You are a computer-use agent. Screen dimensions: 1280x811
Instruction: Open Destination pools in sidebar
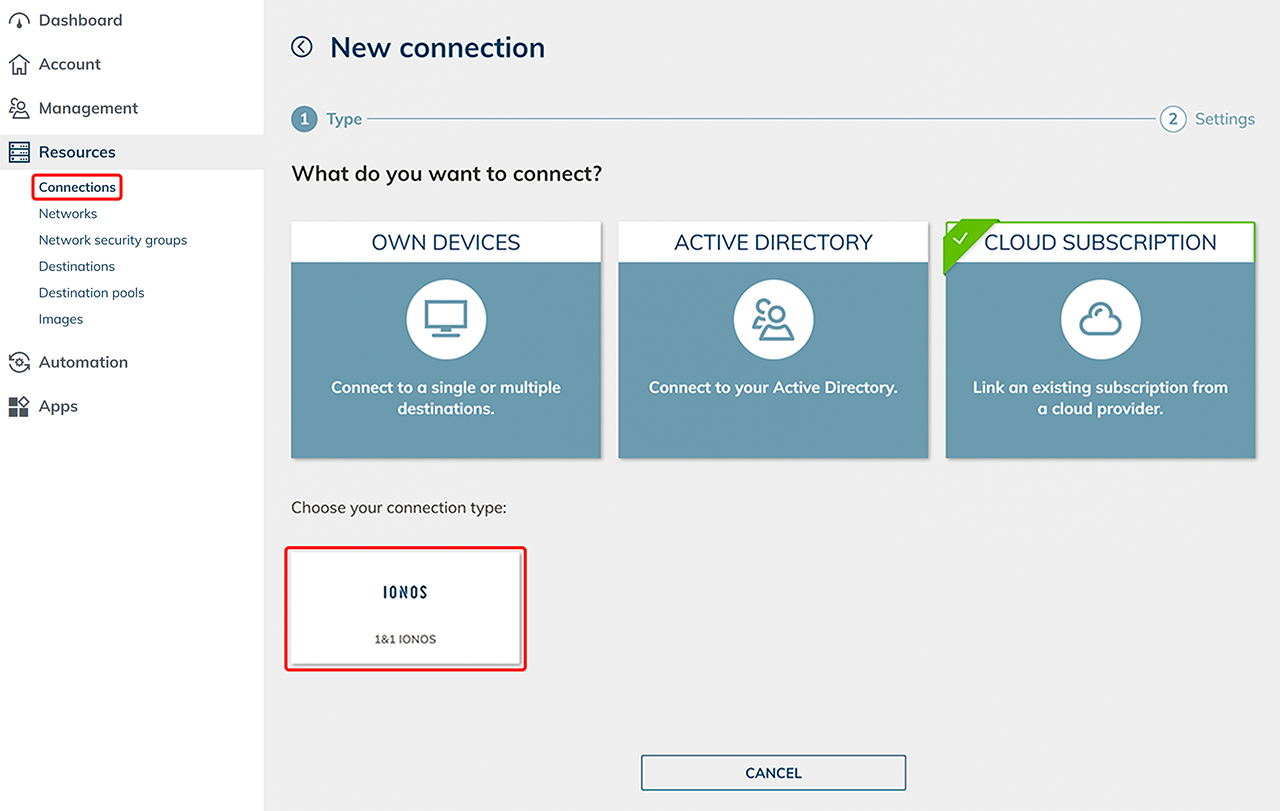pos(92,293)
